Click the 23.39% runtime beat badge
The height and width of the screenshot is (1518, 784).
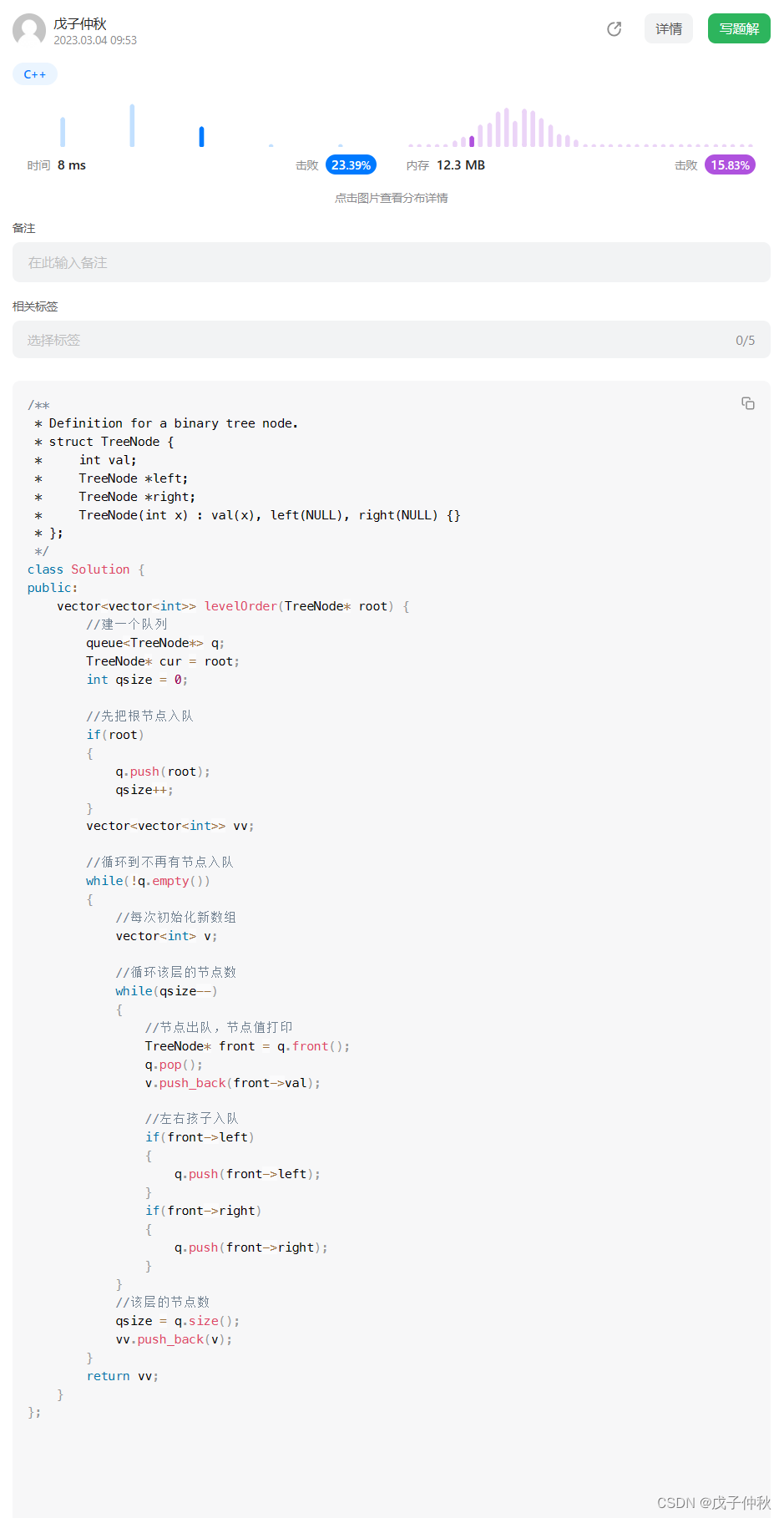(x=351, y=165)
